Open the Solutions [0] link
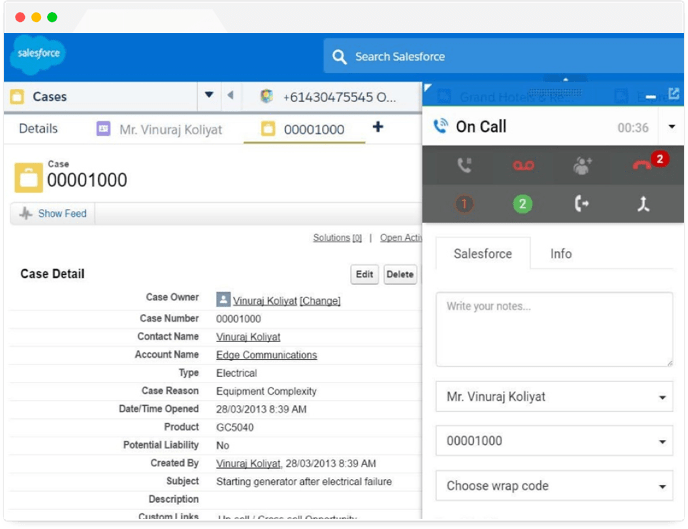688x529 pixels. click(x=337, y=238)
